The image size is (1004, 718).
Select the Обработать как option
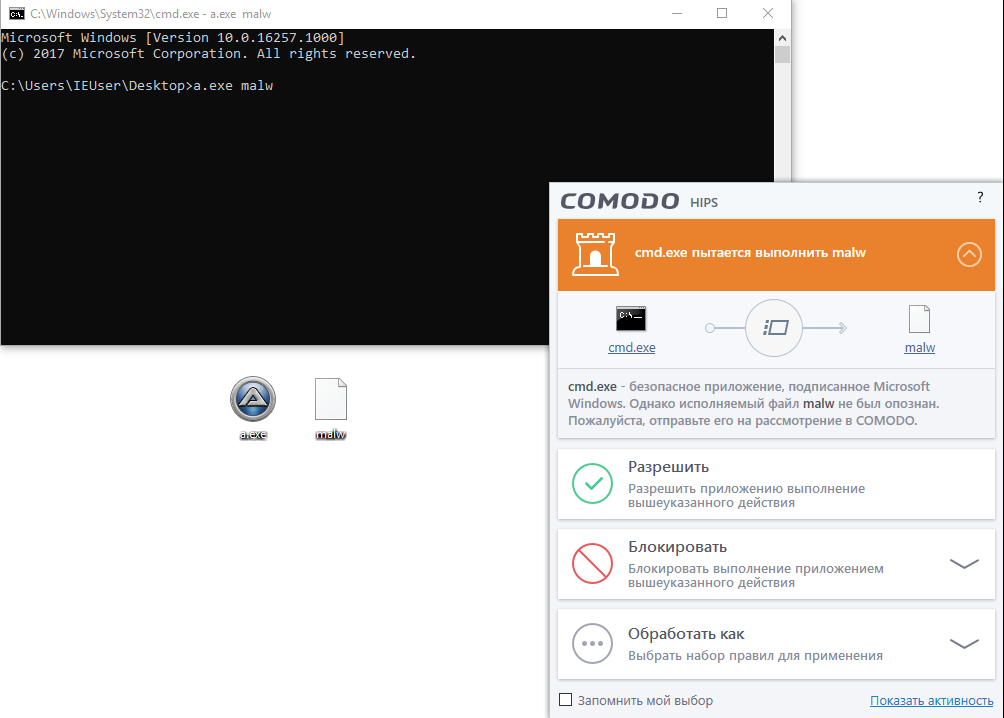click(x=776, y=644)
